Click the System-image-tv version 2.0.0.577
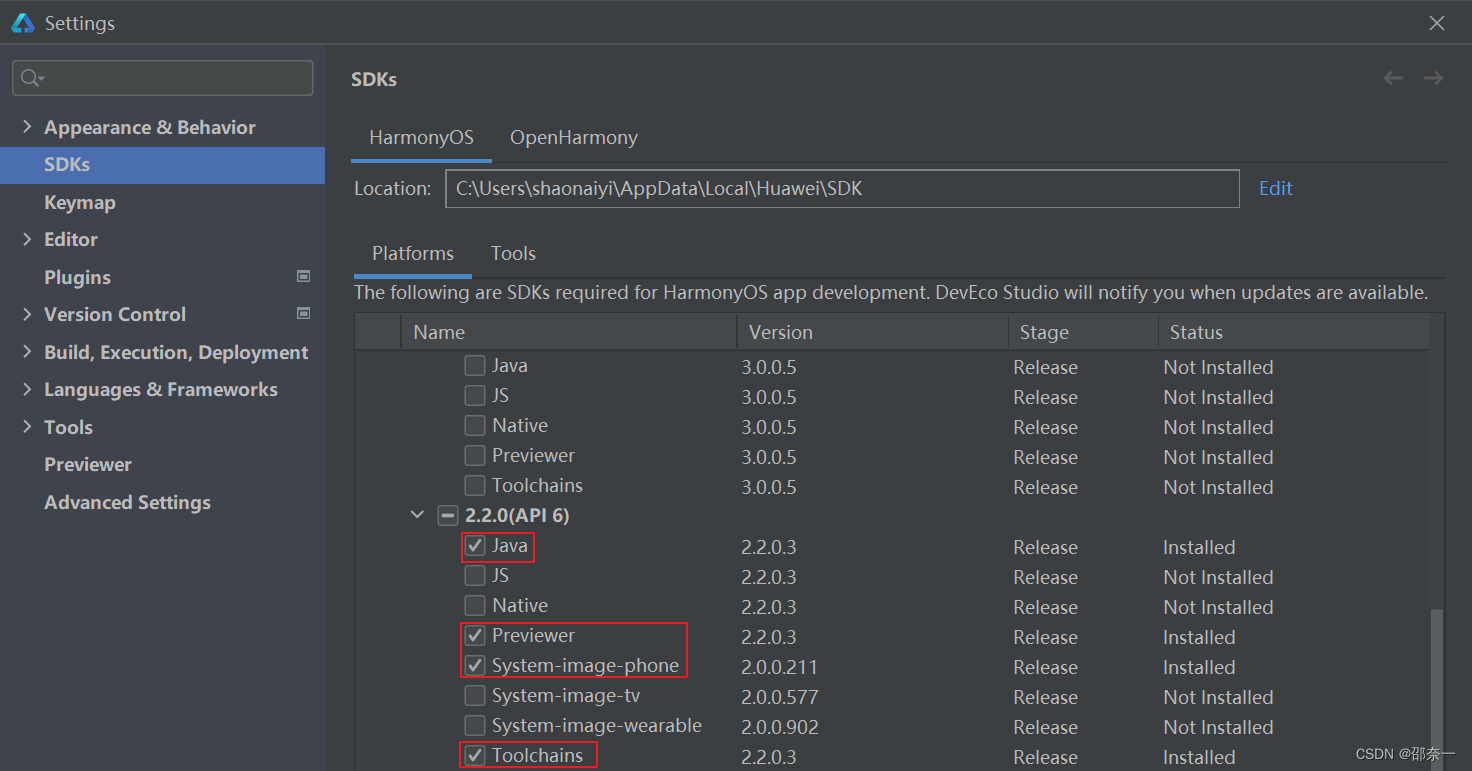Viewport: 1472px width, 771px height. click(780, 697)
